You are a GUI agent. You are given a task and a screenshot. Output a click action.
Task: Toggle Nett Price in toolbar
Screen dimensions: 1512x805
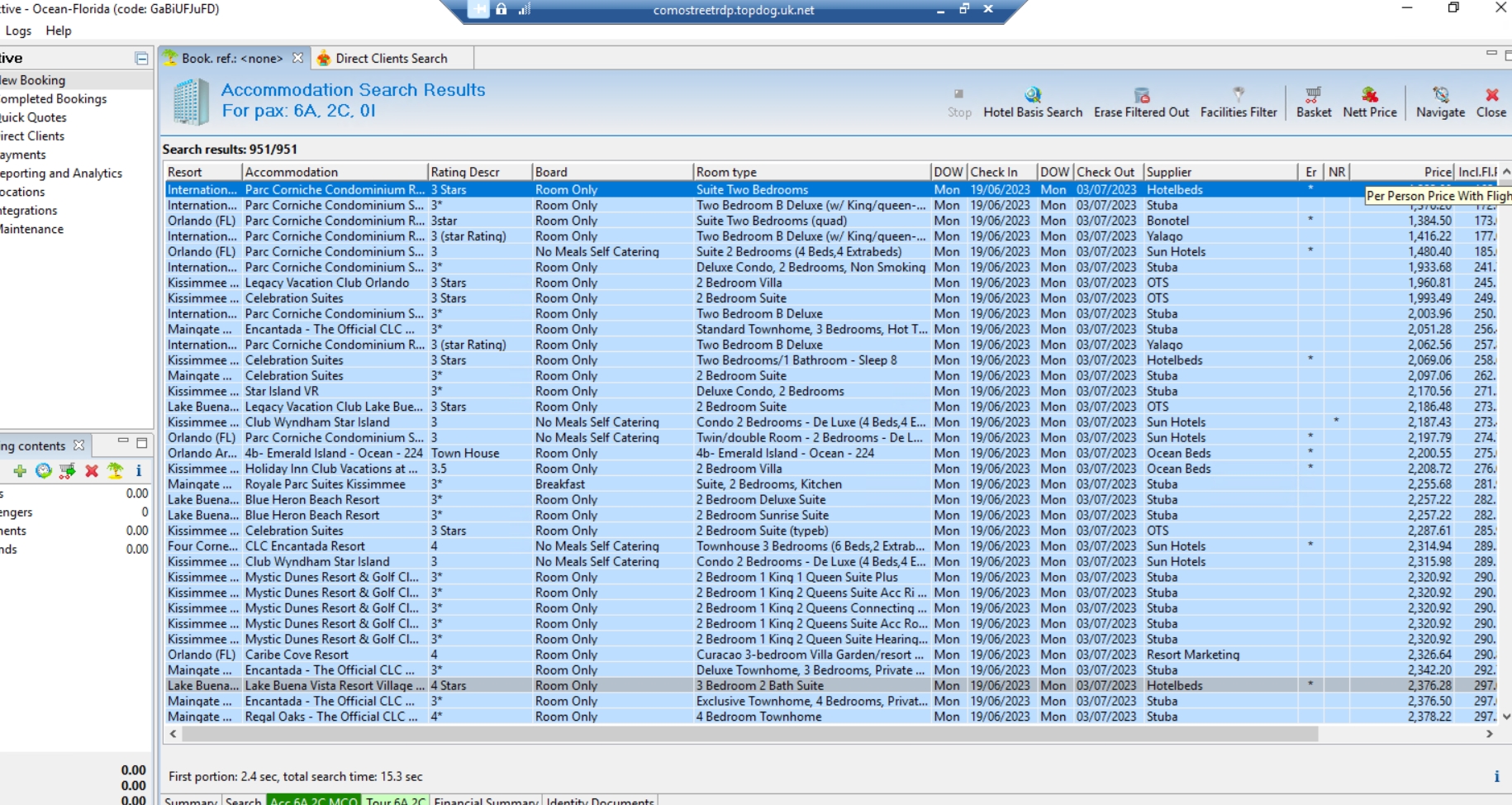(x=1370, y=102)
